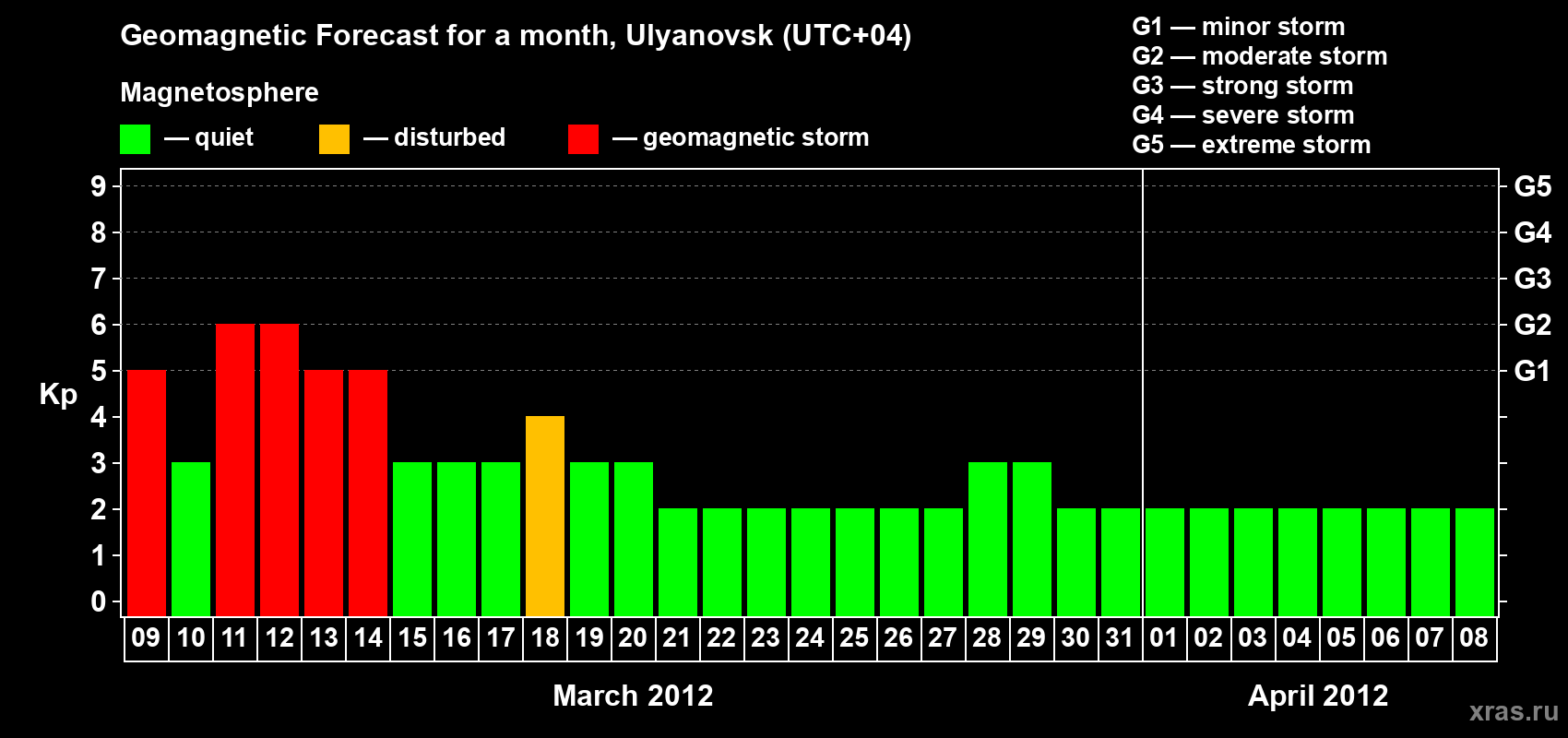The height and width of the screenshot is (738, 1568).
Task: Click date label 25 on the axis
Action: coord(854,637)
